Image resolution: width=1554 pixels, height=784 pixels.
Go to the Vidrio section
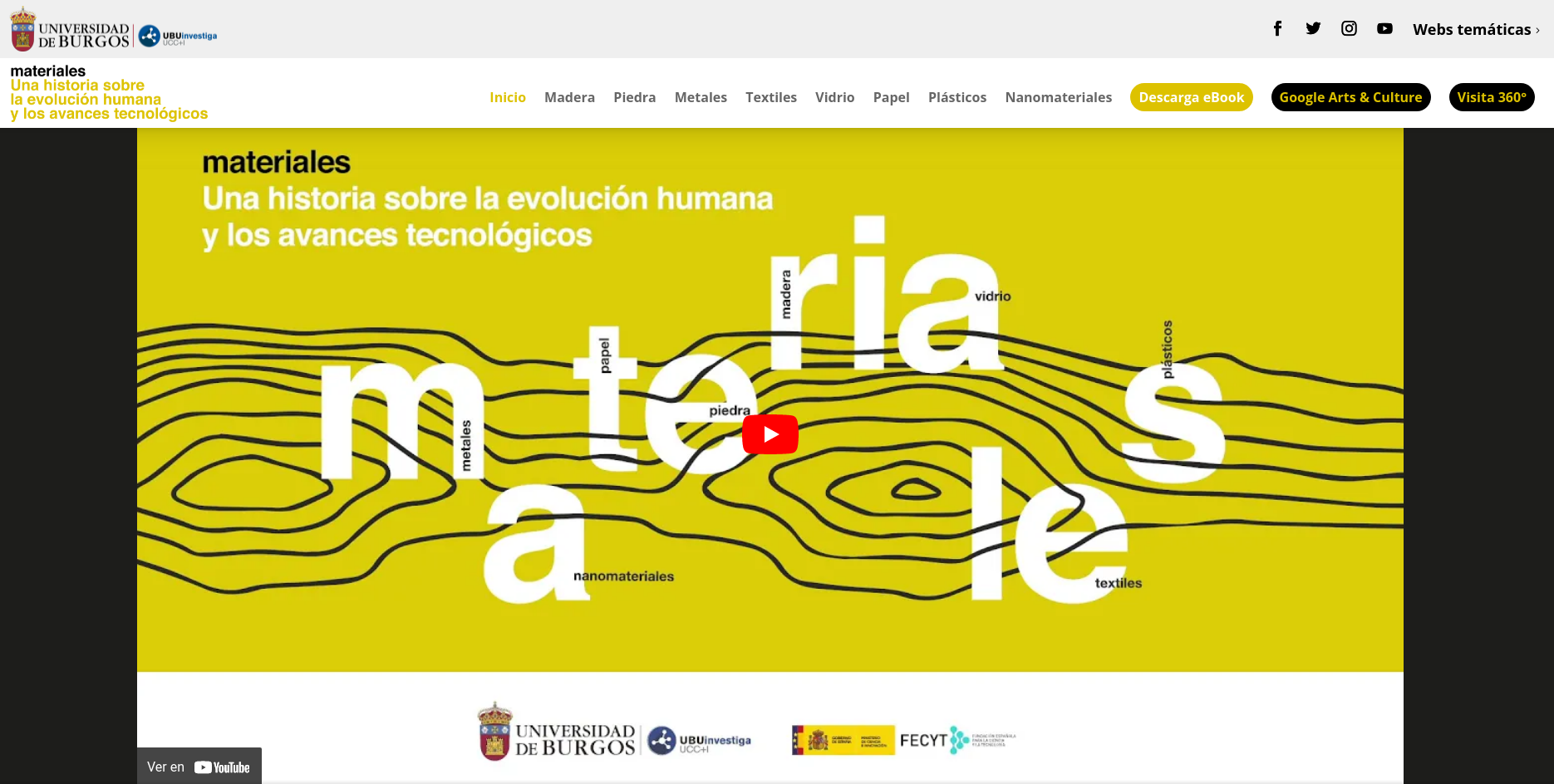(834, 97)
